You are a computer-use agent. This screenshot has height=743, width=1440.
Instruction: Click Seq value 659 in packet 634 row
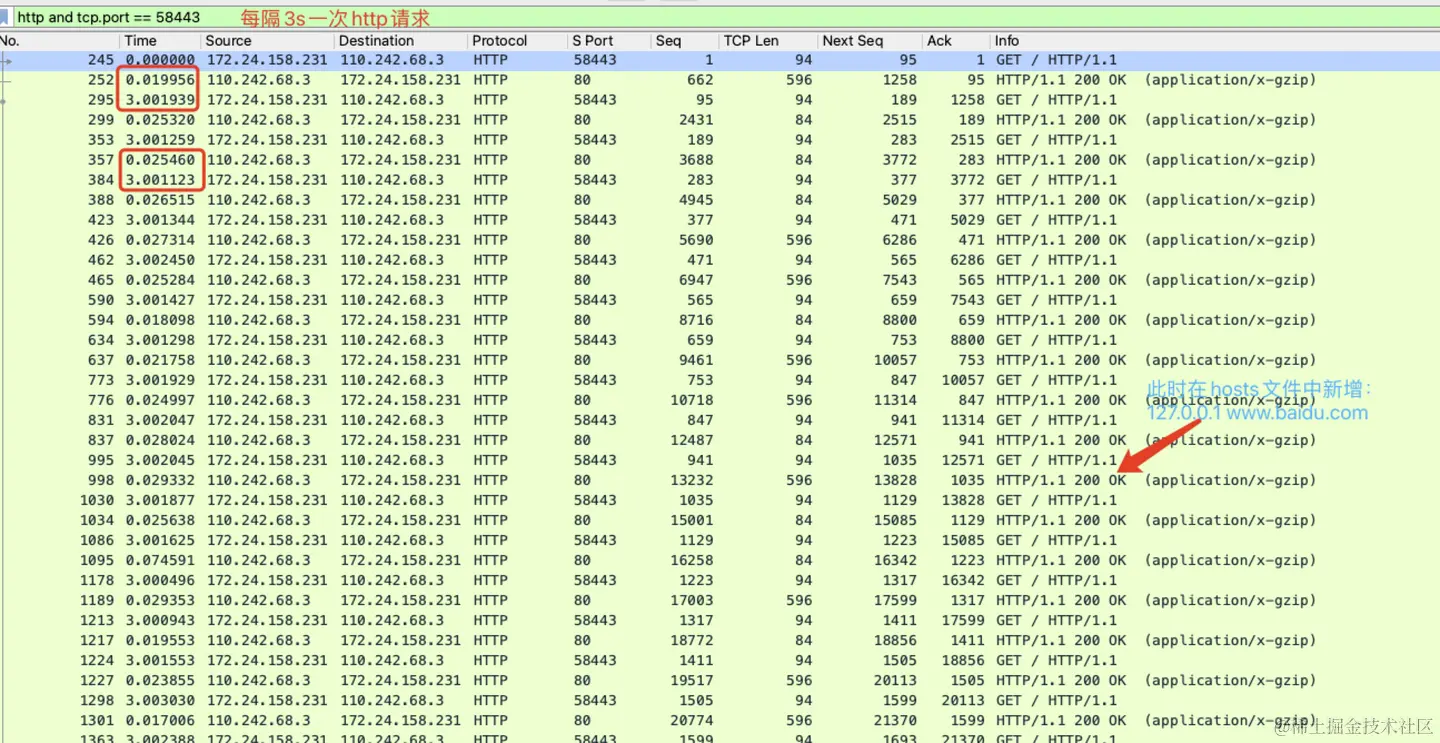(x=700, y=340)
